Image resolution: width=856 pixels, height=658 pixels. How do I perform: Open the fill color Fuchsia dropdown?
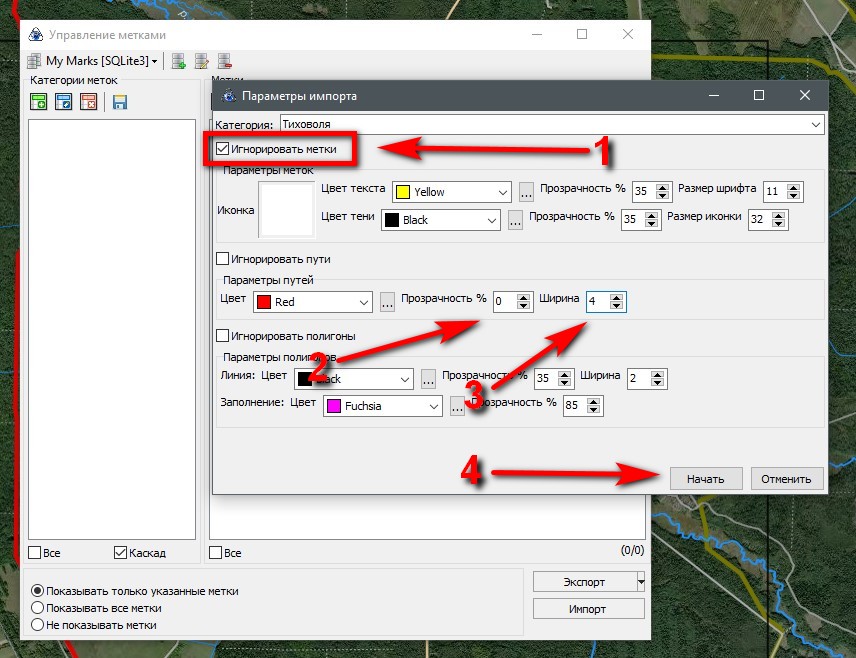pyautogui.click(x=382, y=406)
